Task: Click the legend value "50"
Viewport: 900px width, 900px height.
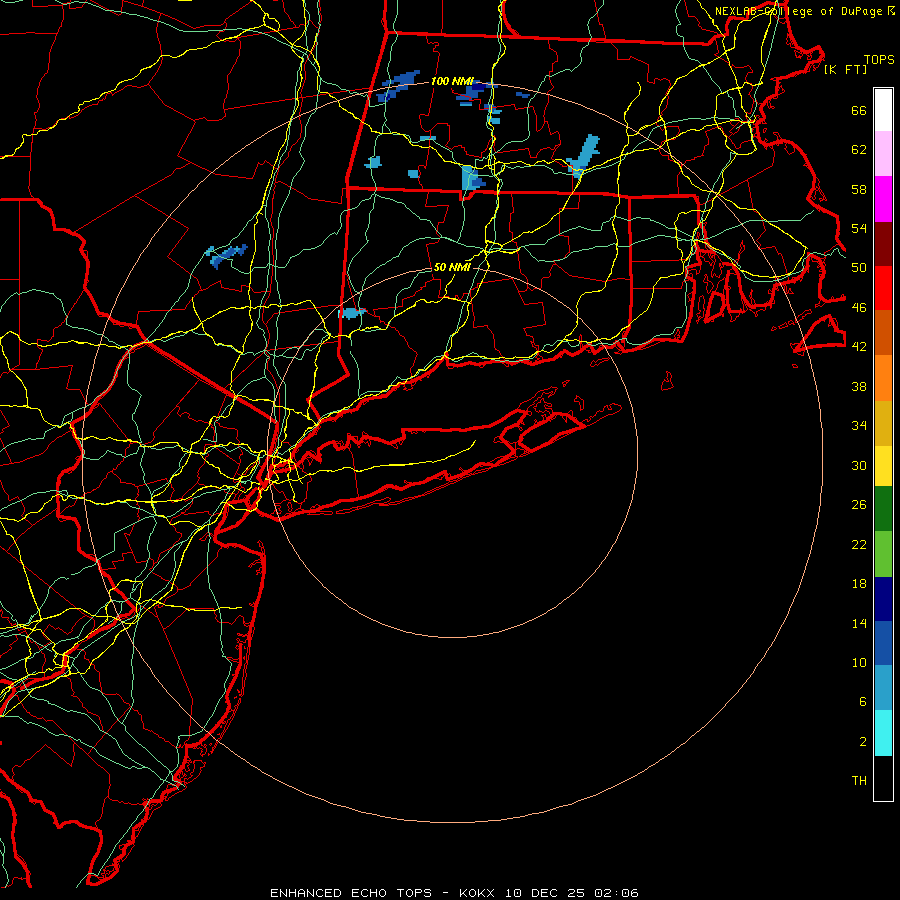Action: 859,267
